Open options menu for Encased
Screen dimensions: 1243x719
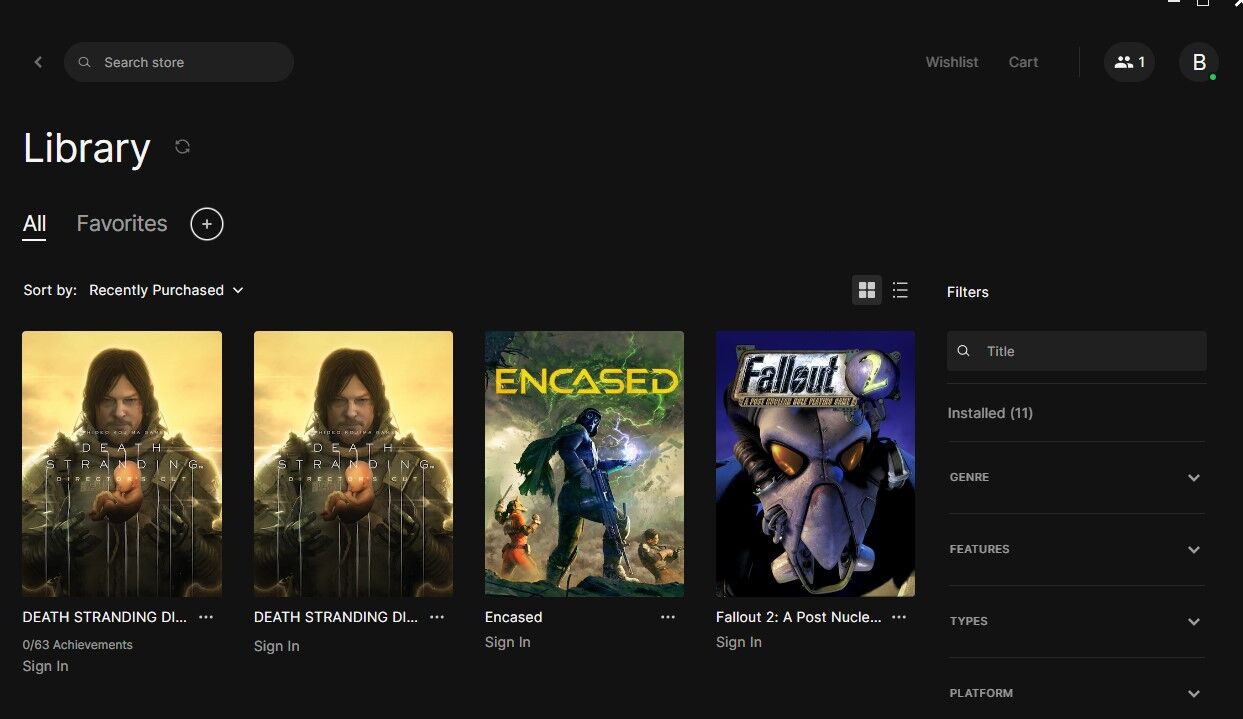(x=668, y=617)
